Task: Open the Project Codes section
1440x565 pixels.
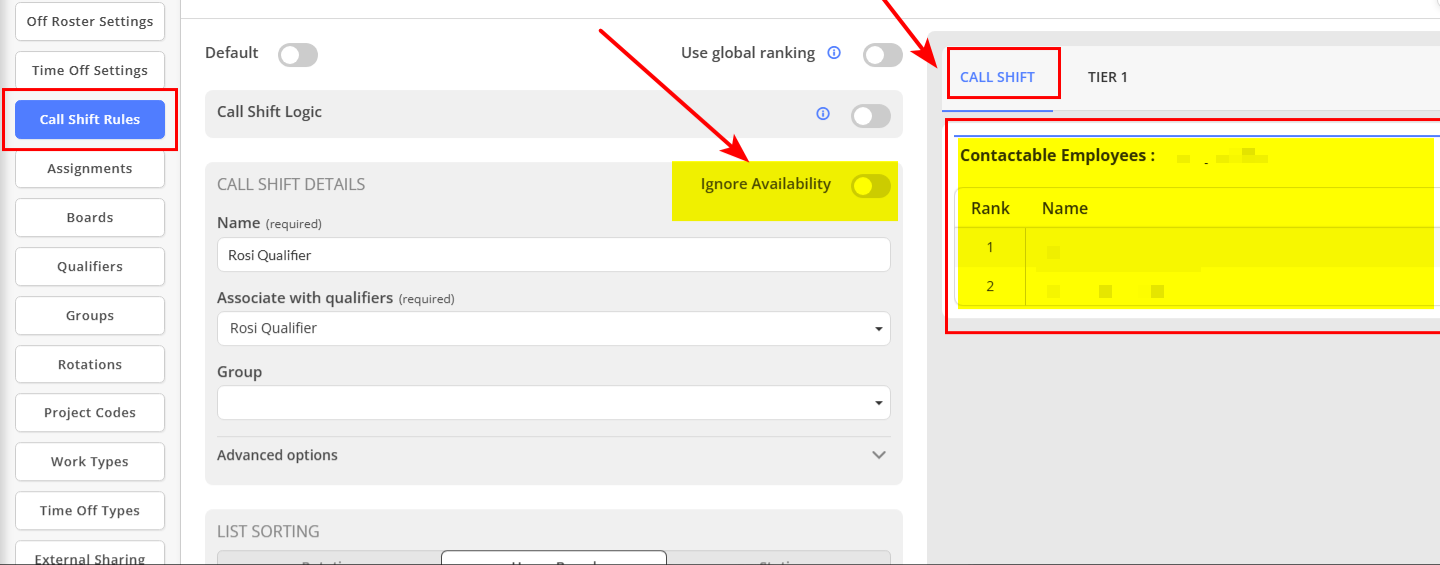Action: [x=90, y=412]
